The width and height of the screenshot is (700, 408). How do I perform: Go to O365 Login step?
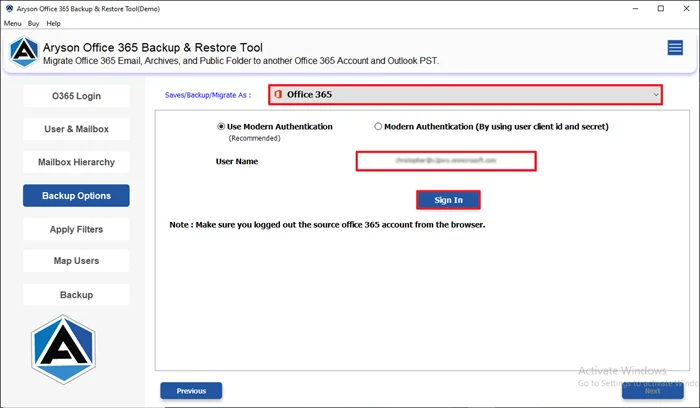(76, 96)
